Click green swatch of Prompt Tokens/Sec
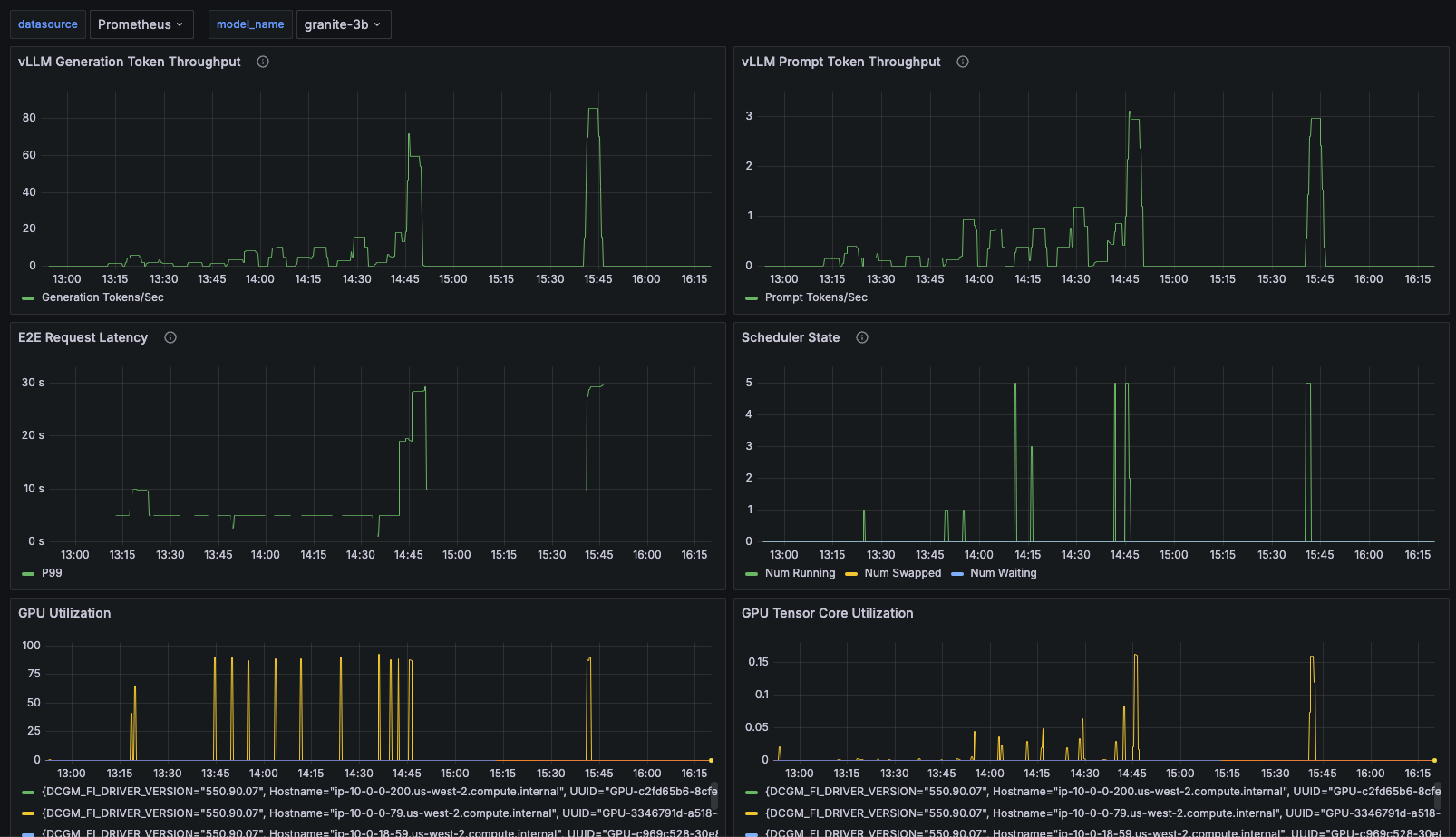This screenshot has width=1456, height=837. coord(752,298)
